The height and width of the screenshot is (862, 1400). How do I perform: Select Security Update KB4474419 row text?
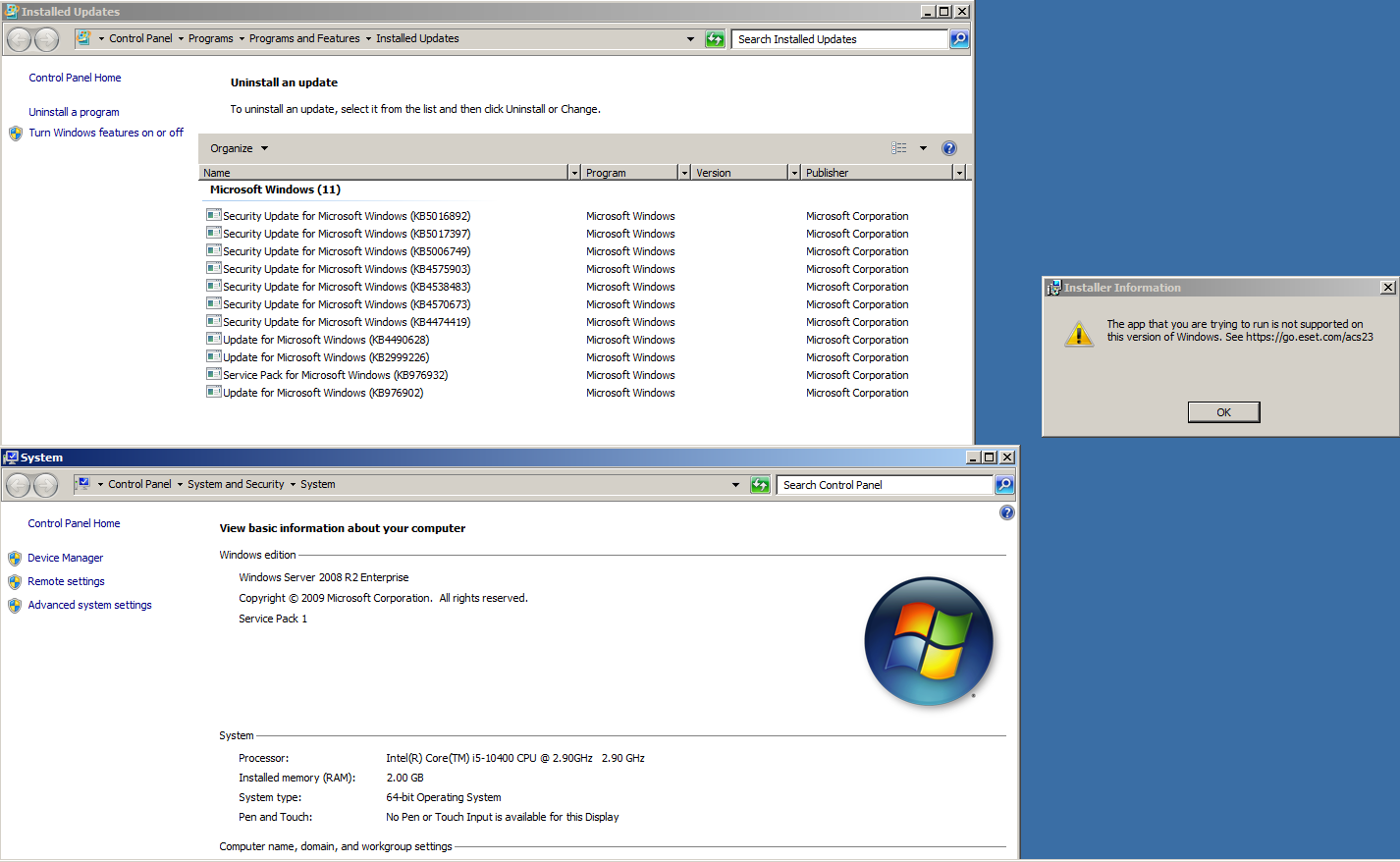pyautogui.click(x=347, y=322)
